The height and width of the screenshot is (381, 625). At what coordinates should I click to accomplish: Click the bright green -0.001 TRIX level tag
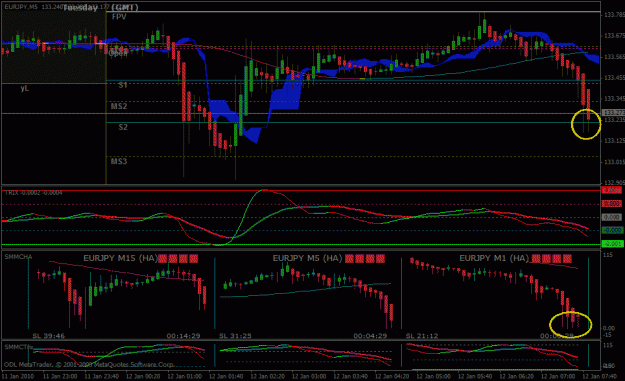(x=612, y=244)
